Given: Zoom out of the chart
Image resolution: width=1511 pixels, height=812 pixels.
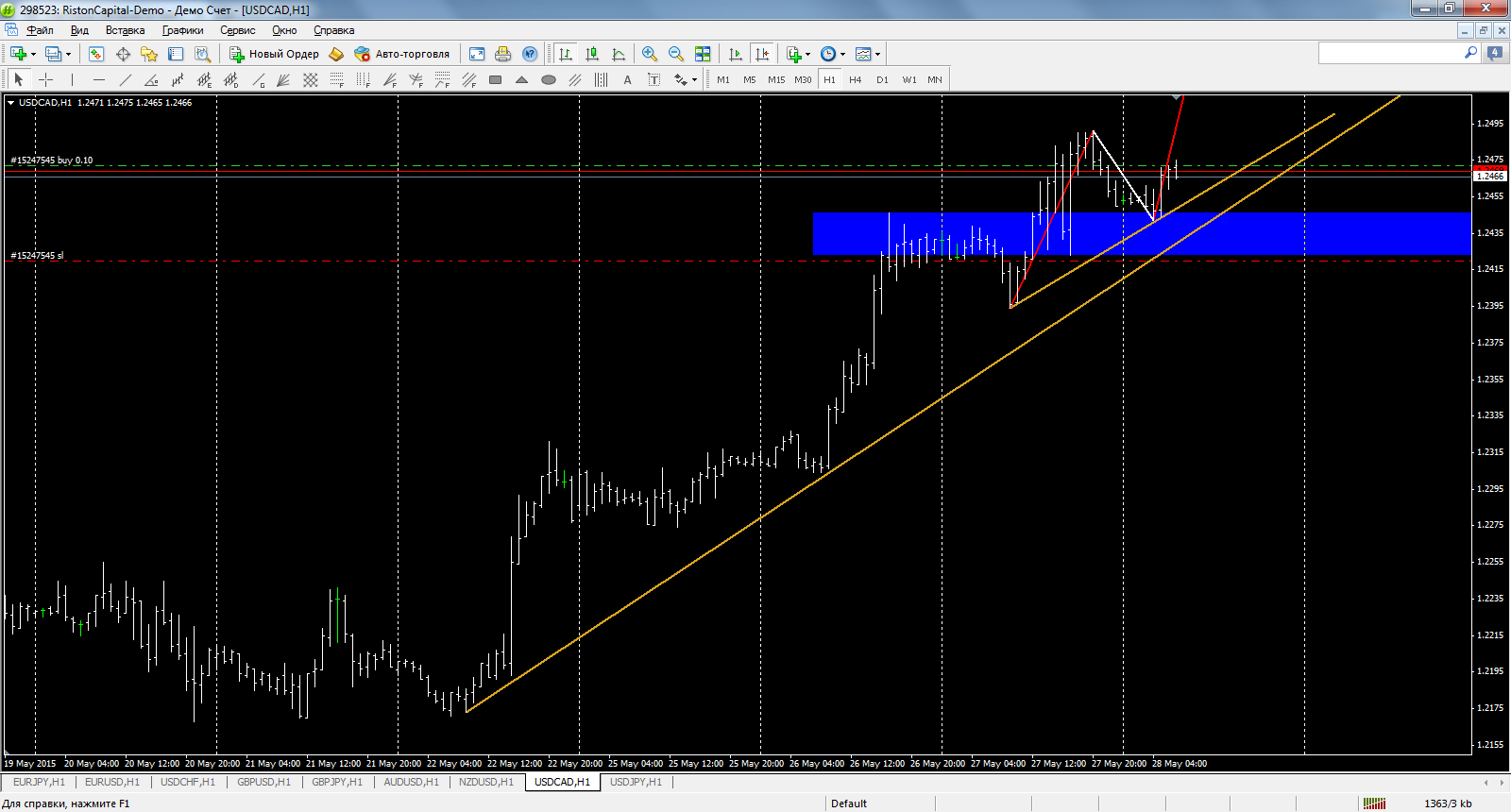Looking at the screenshot, I should tap(676, 54).
